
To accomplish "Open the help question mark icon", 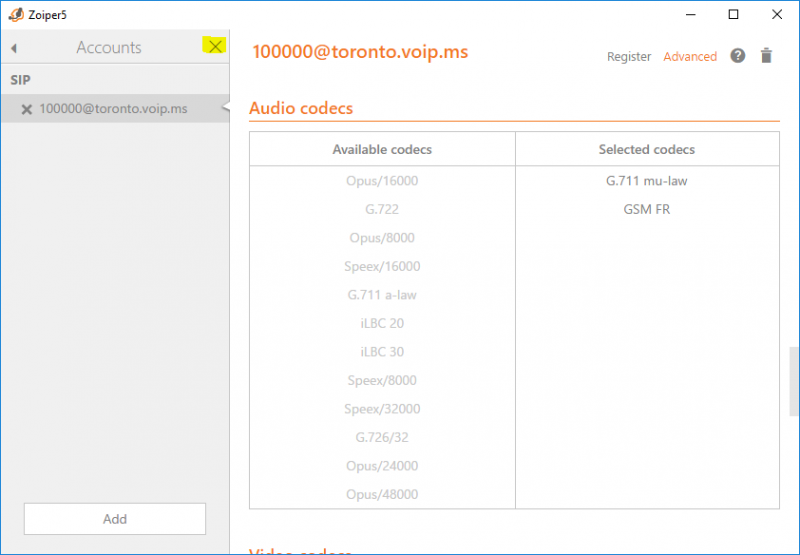I will [737, 56].
